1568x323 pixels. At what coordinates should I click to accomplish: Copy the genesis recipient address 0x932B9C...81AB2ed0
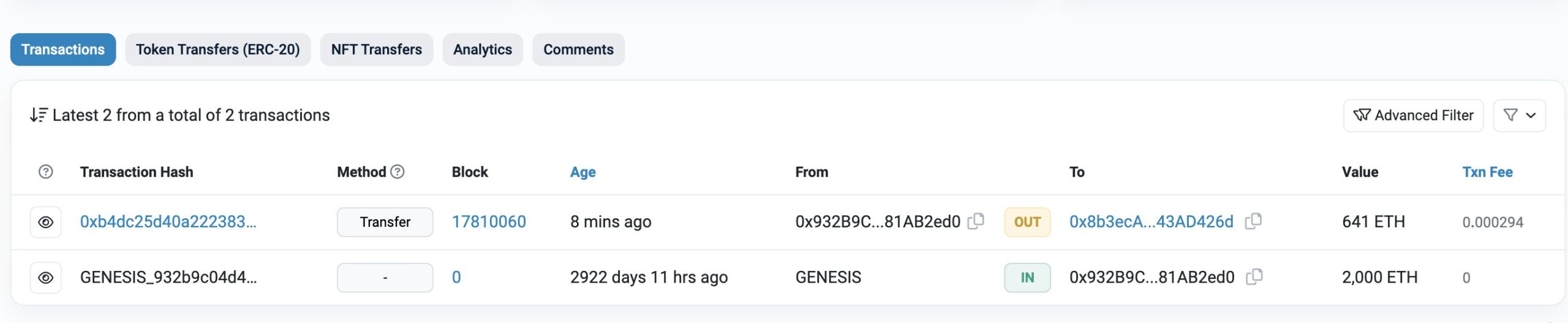coord(1254,277)
